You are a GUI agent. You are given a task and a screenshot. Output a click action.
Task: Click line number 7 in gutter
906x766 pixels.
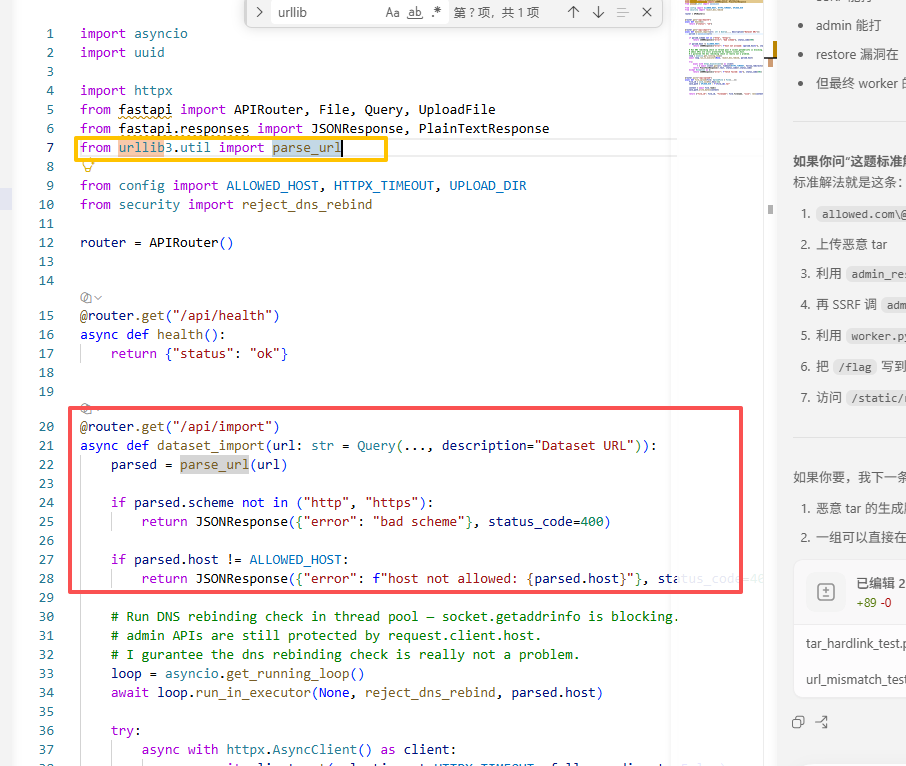click(x=50, y=147)
